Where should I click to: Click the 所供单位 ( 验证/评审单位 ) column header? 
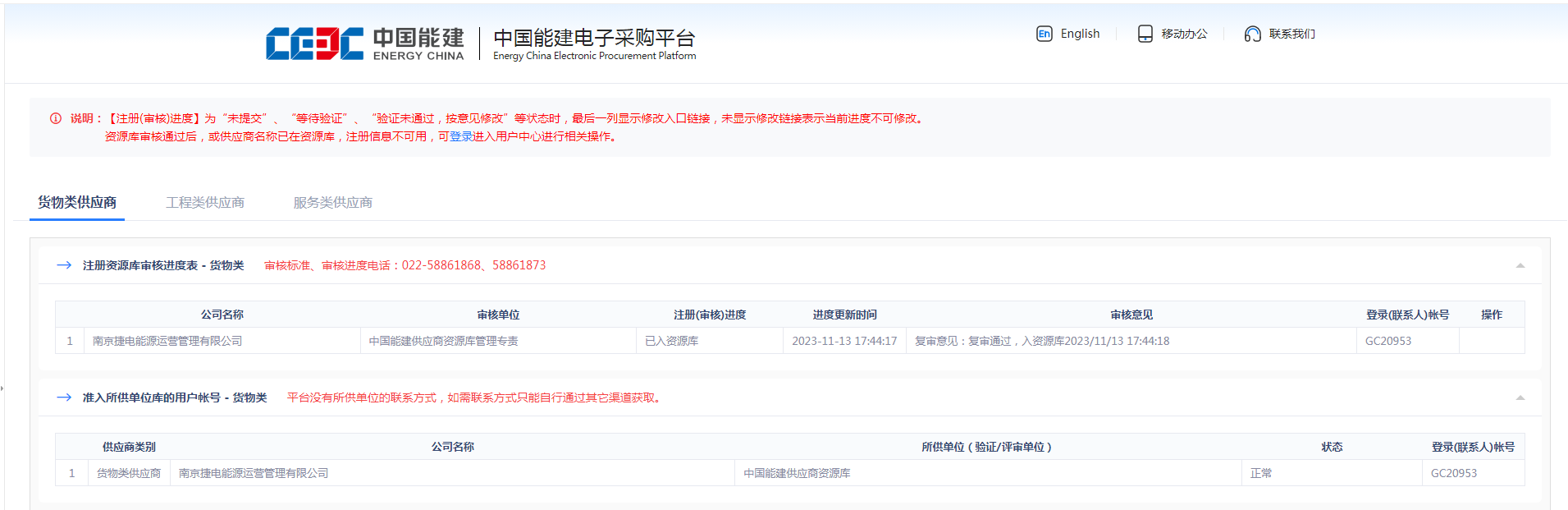pyautogui.click(x=987, y=447)
